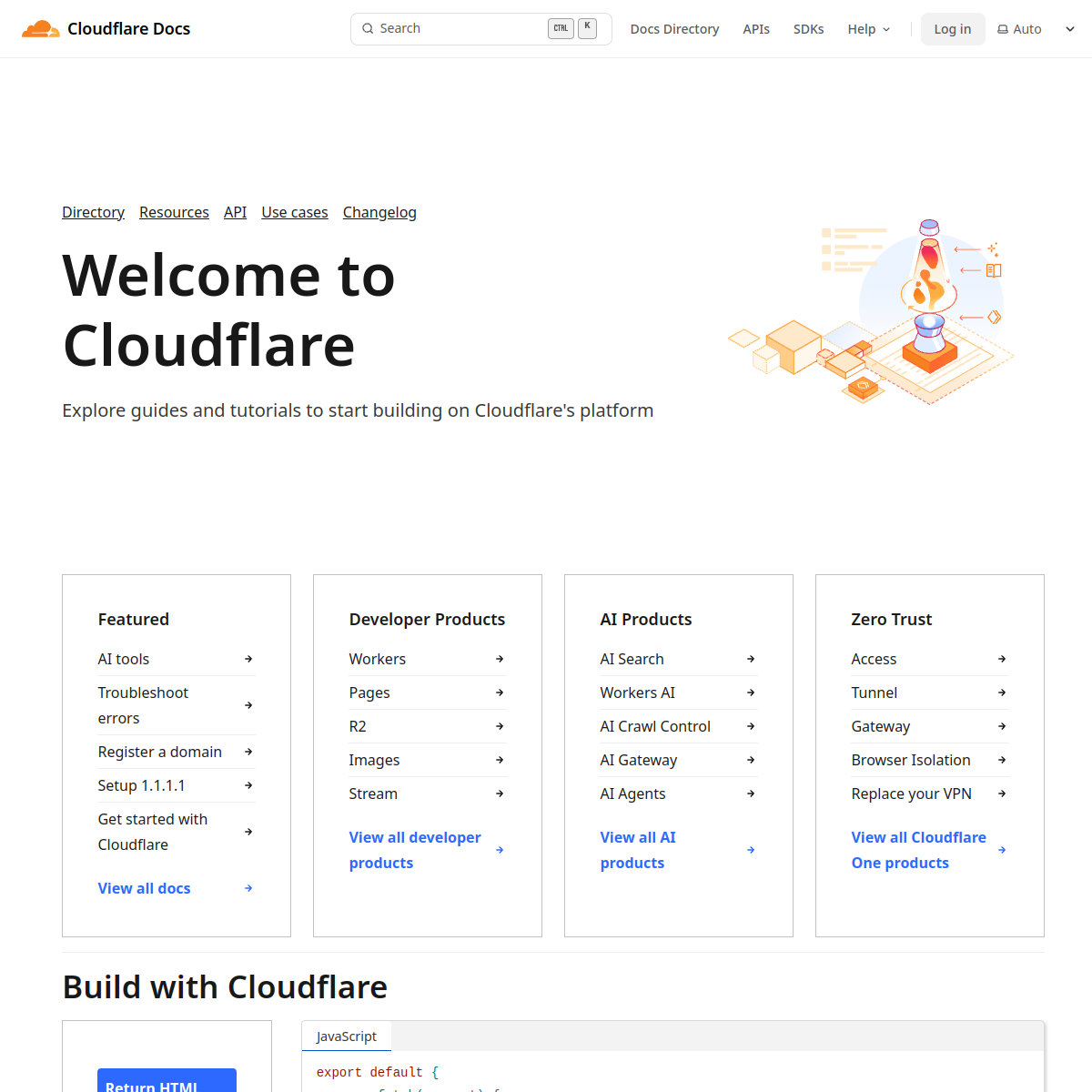1092x1092 pixels.
Task: Open the Docs Directory menu item
Action: 674,28
